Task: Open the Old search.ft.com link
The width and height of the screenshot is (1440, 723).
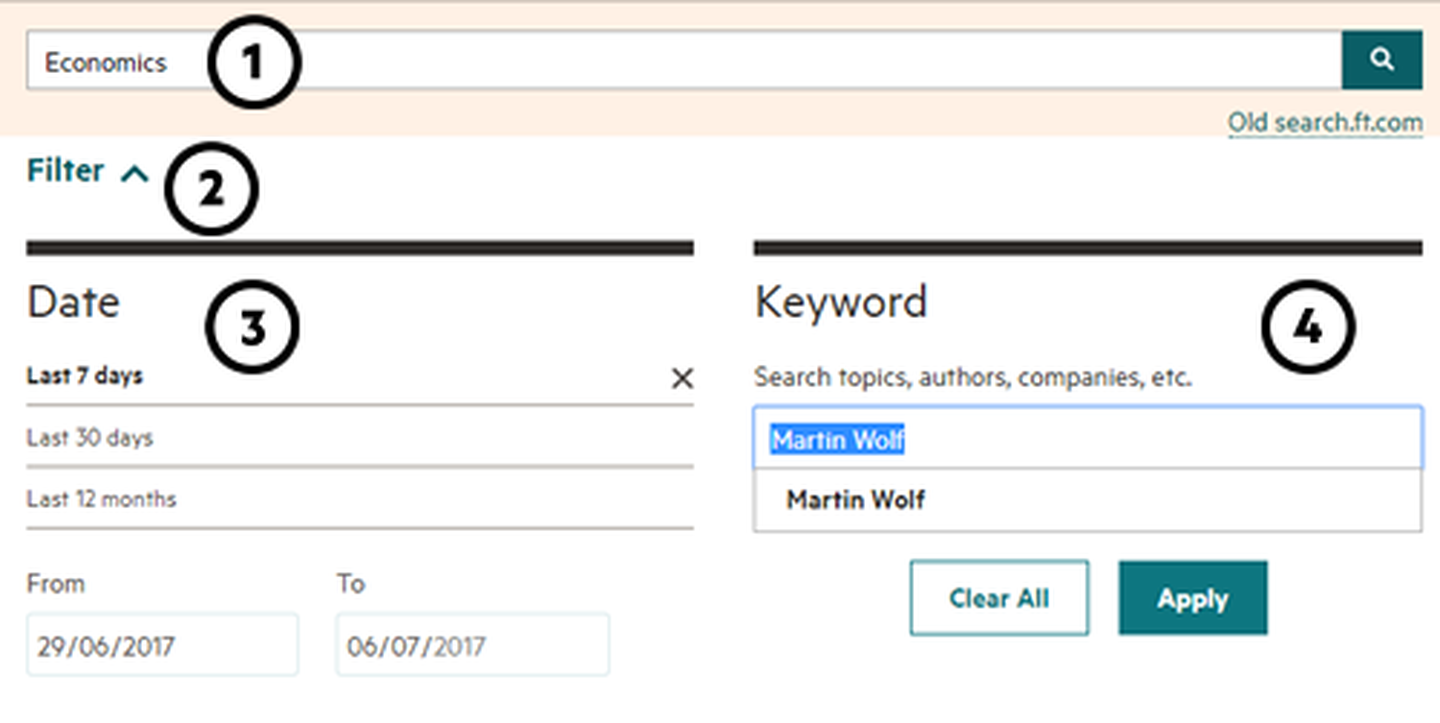Action: click(x=1325, y=121)
